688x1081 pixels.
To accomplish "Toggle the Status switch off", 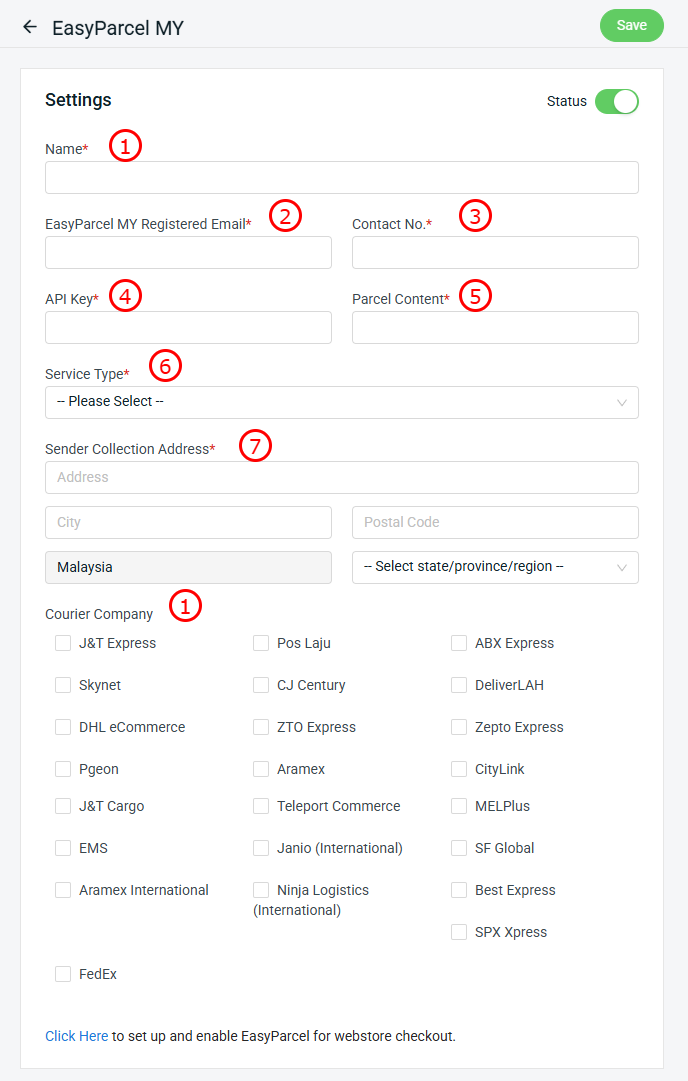I will 616,101.
